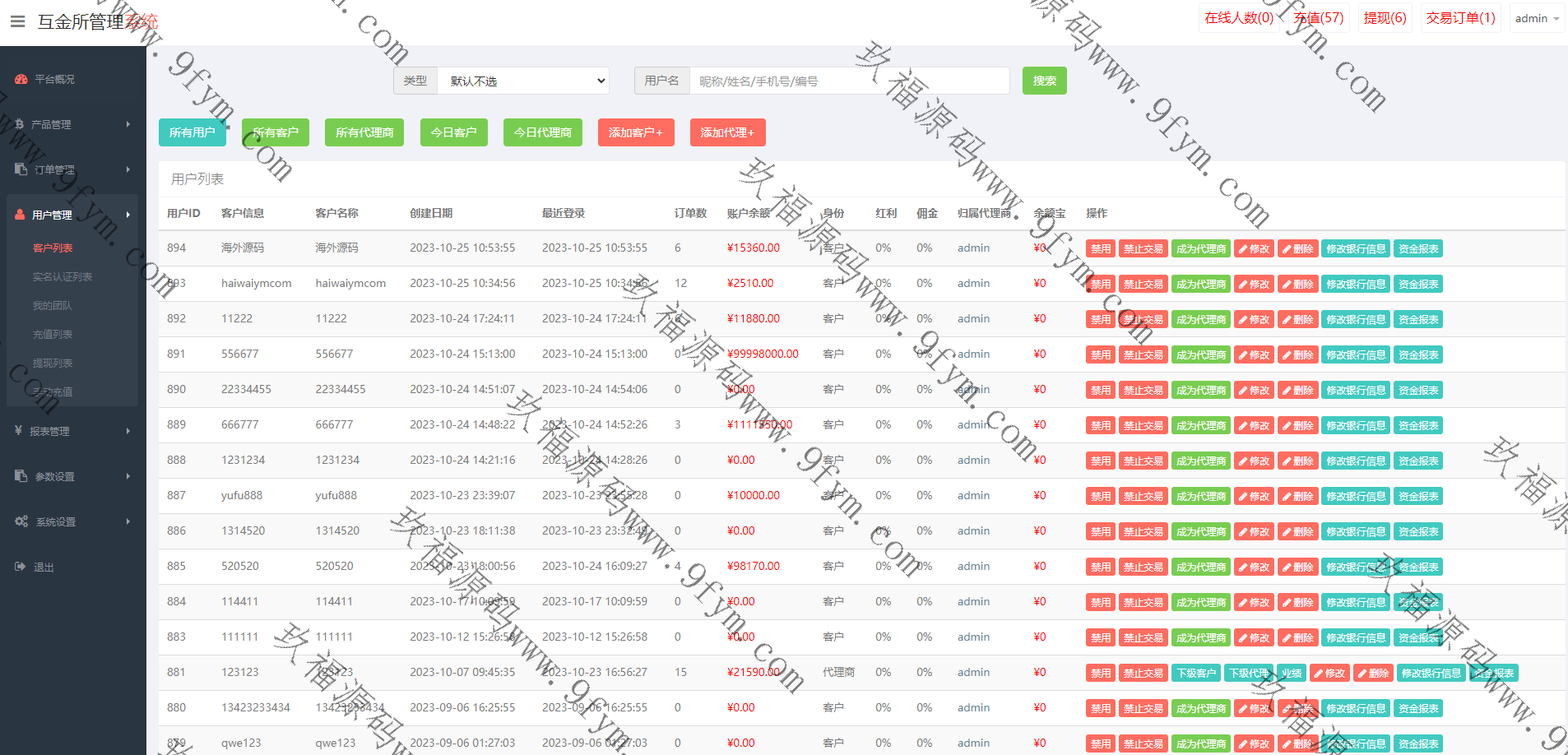
Task: Click the report management yen icon
Action: [18, 431]
